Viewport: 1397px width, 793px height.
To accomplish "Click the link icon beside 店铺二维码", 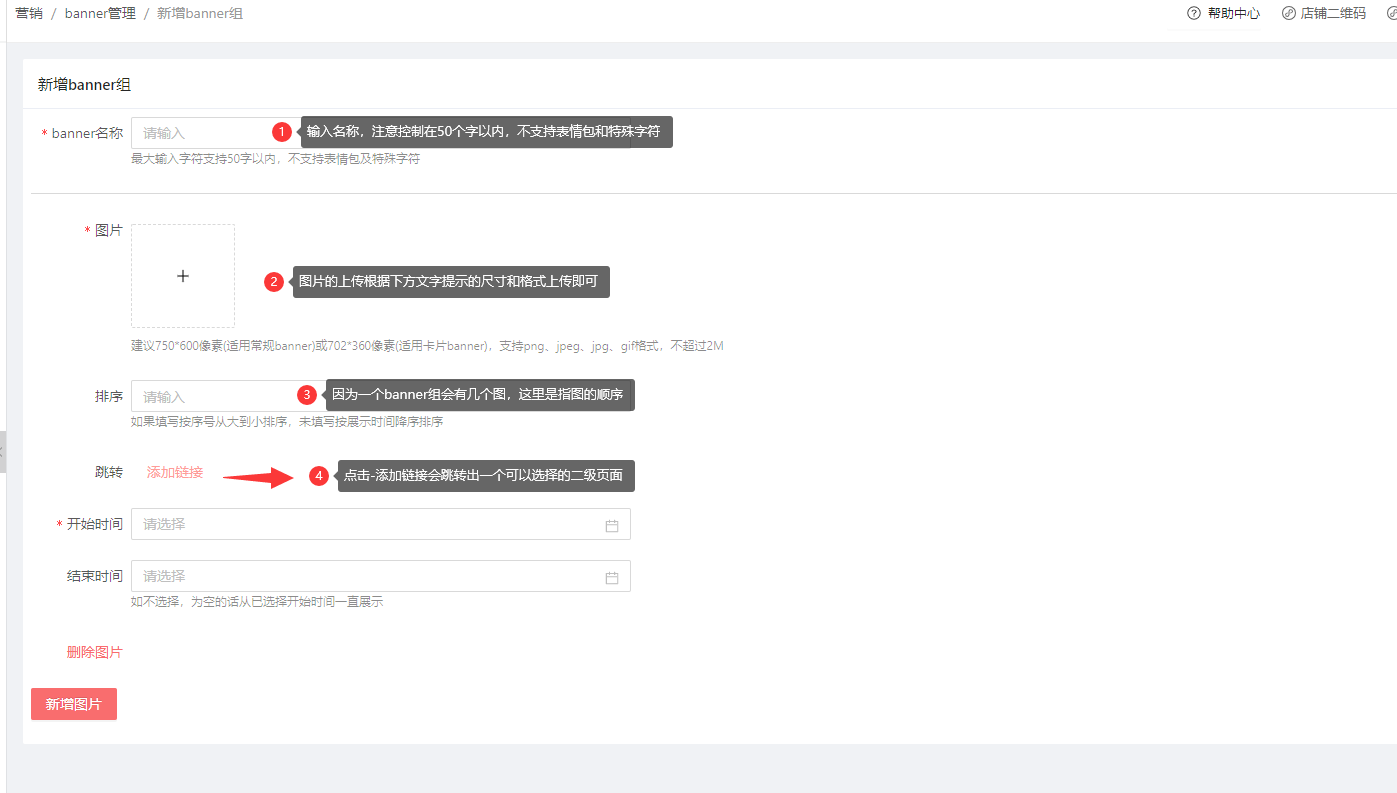I will coord(1288,14).
